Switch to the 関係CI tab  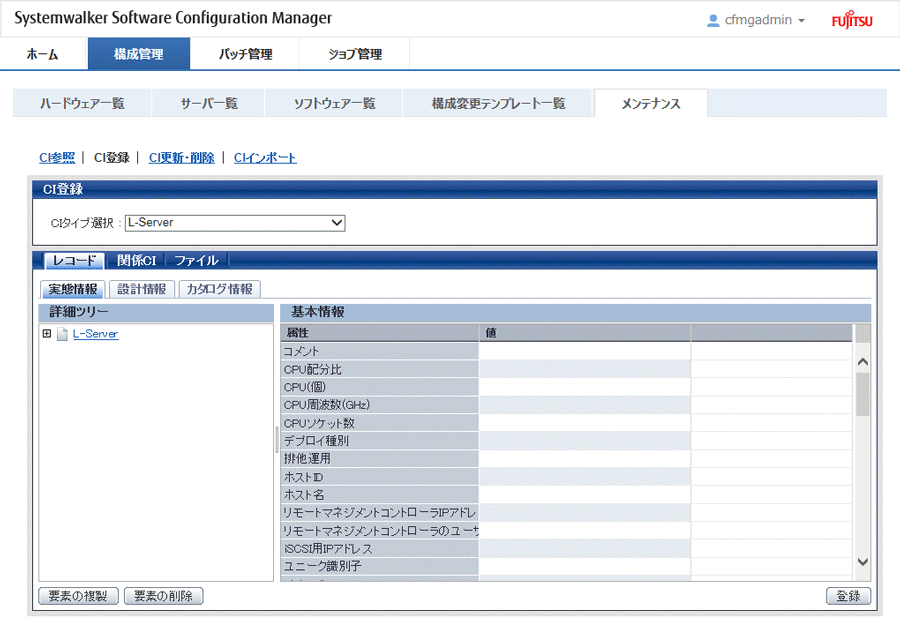click(x=137, y=261)
